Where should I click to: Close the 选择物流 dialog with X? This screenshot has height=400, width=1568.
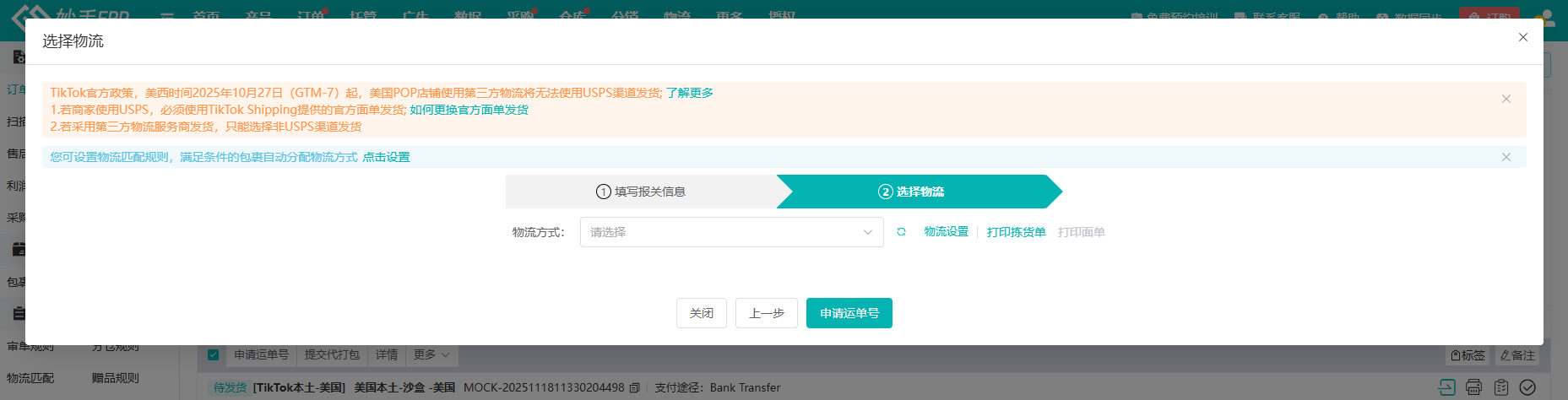pyautogui.click(x=1523, y=37)
